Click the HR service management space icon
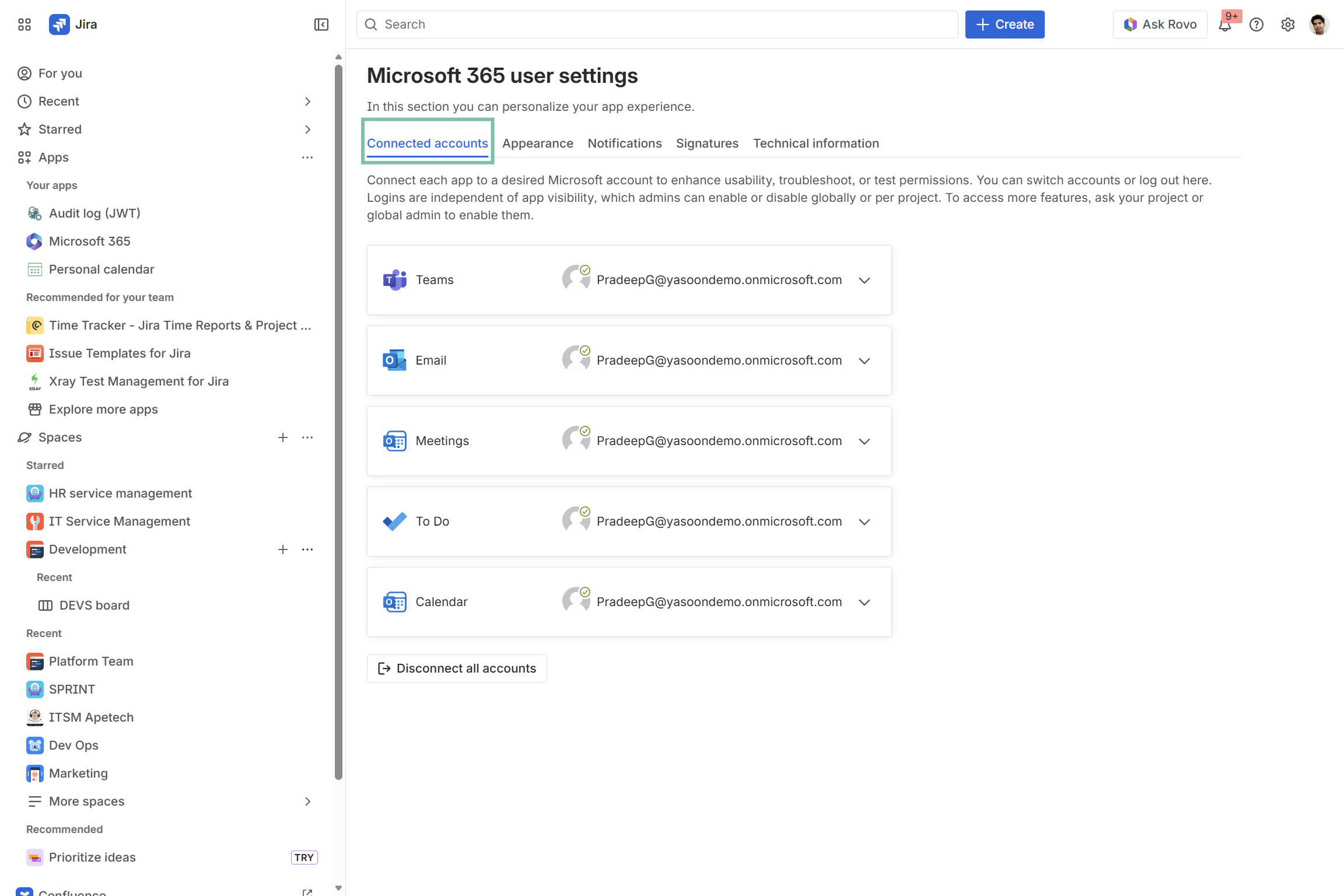The height and width of the screenshot is (896, 1344). pos(34,494)
